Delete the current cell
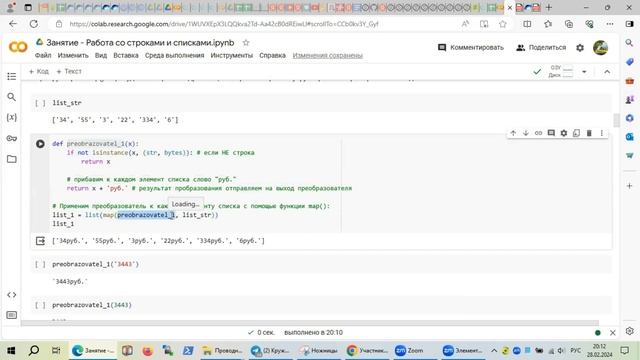 589,133
